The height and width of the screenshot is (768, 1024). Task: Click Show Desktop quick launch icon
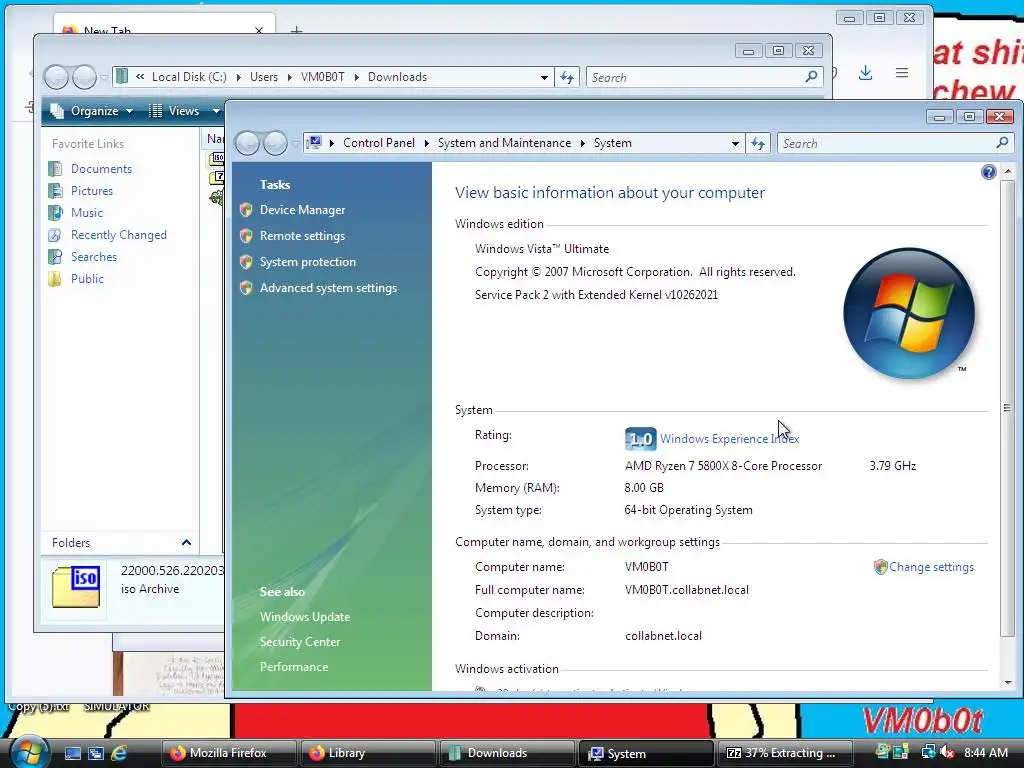(73, 753)
